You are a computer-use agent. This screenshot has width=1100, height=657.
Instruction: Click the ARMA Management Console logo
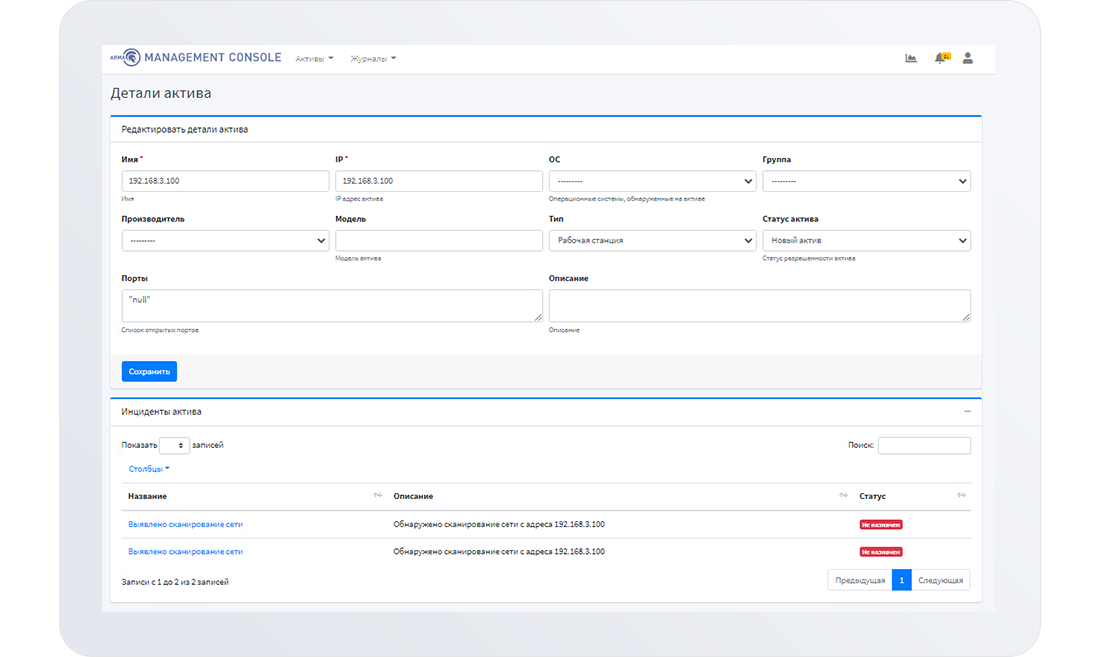click(195, 57)
